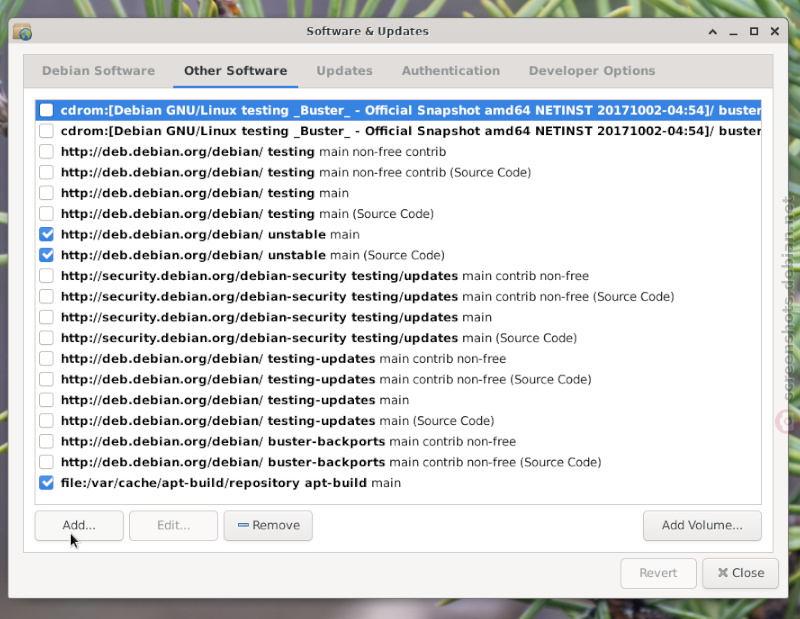This screenshot has width=800, height=619.
Task: Select the Other Software tab
Action: (x=236, y=71)
